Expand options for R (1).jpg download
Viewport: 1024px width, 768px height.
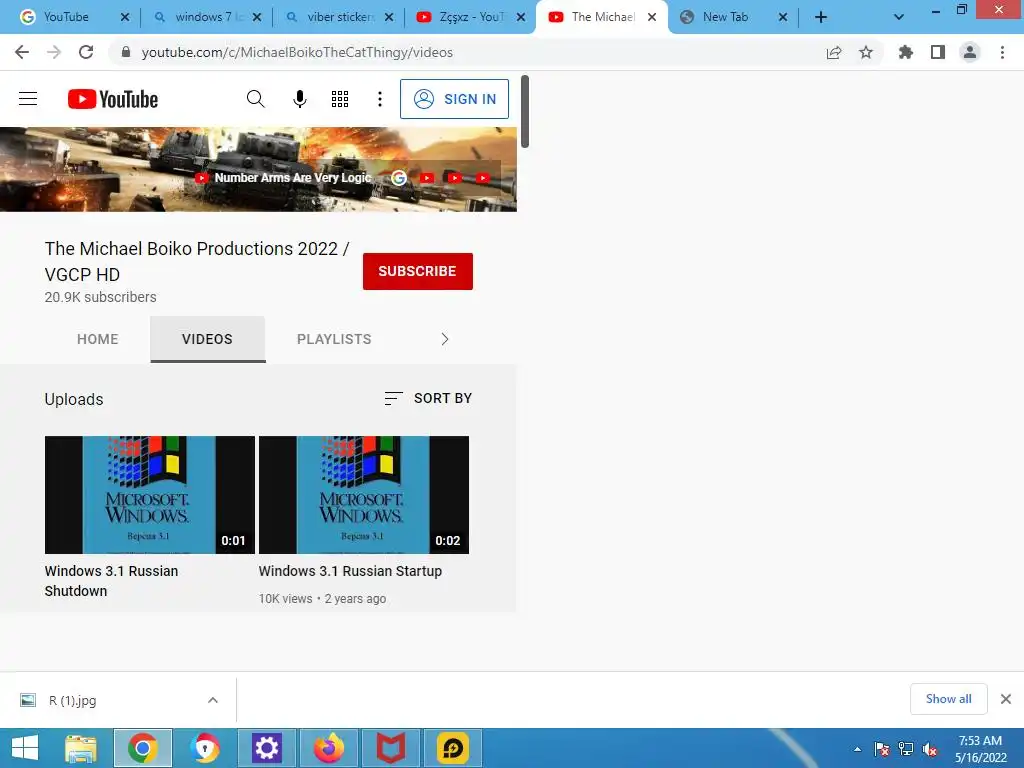pyautogui.click(x=213, y=700)
